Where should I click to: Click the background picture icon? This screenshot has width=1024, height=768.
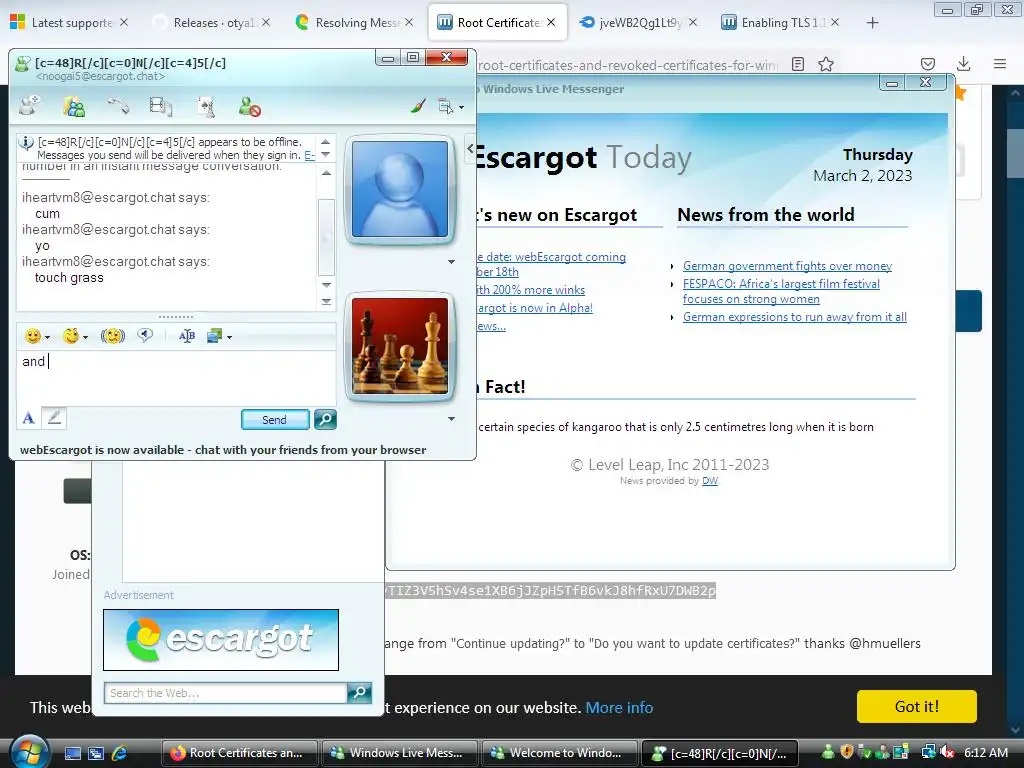[x=214, y=336]
